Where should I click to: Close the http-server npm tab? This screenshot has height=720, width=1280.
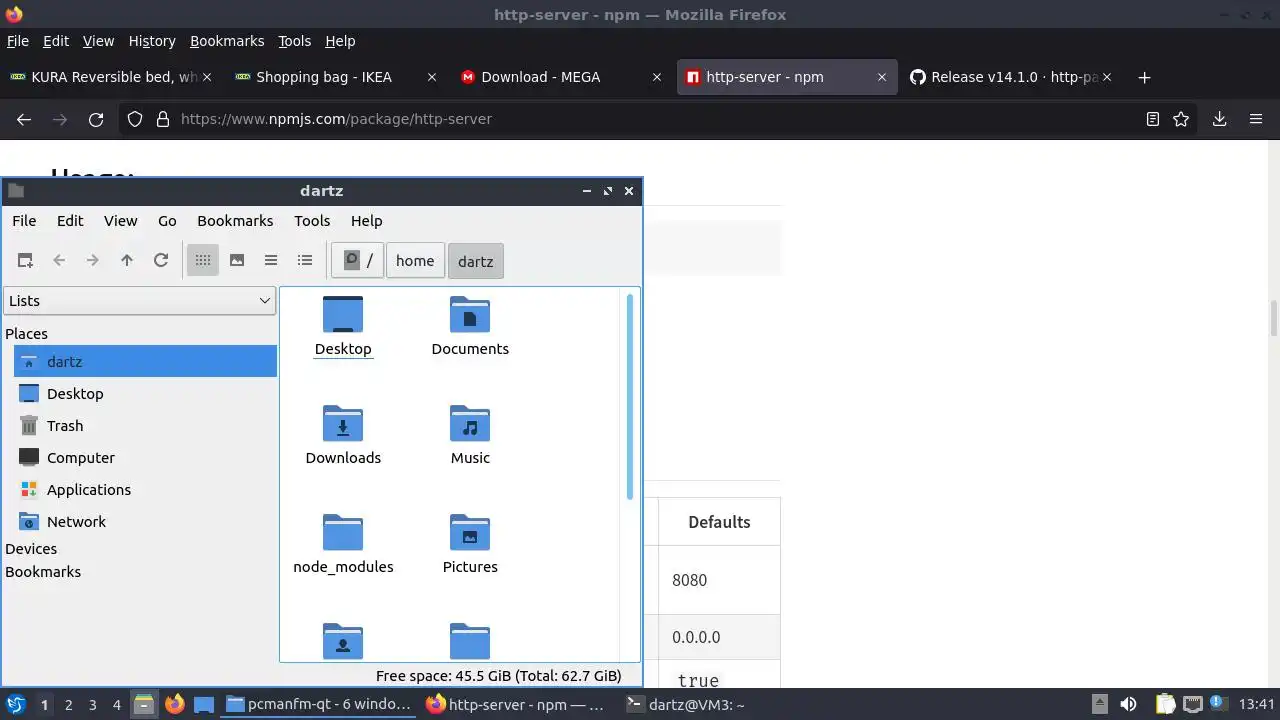[x=882, y=77]
